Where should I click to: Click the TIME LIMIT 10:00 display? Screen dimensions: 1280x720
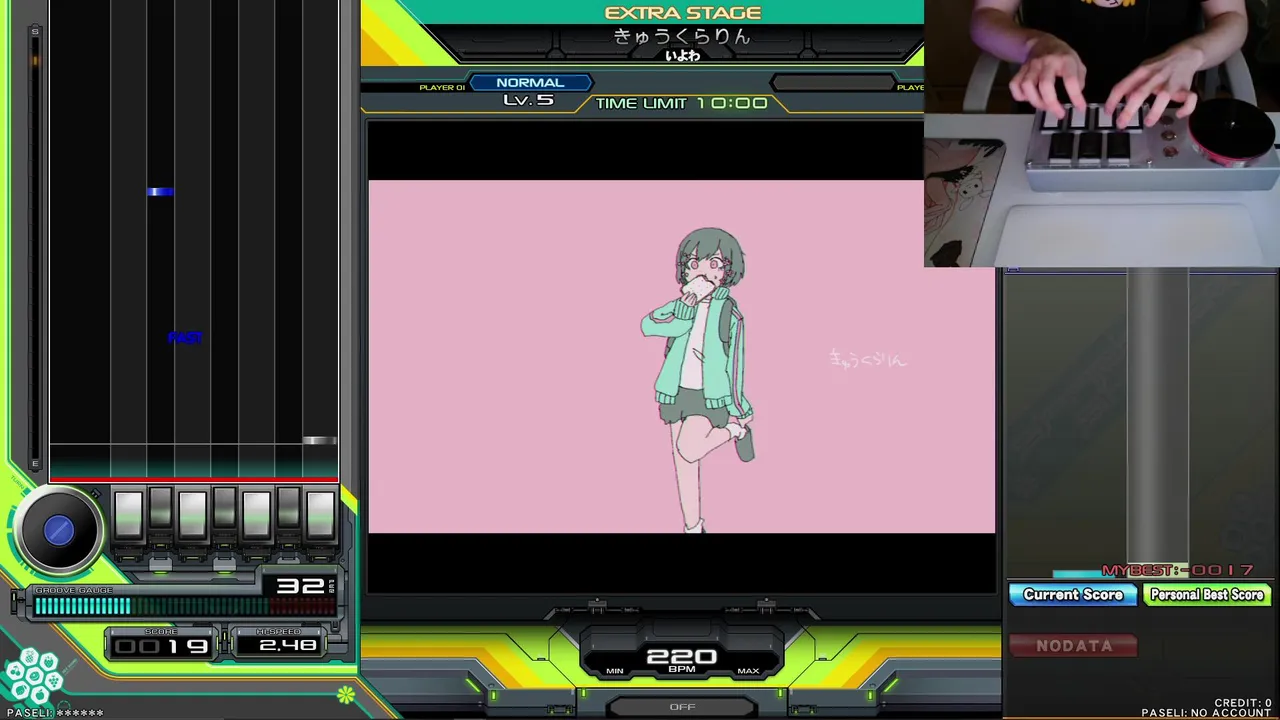coord(682,103)
